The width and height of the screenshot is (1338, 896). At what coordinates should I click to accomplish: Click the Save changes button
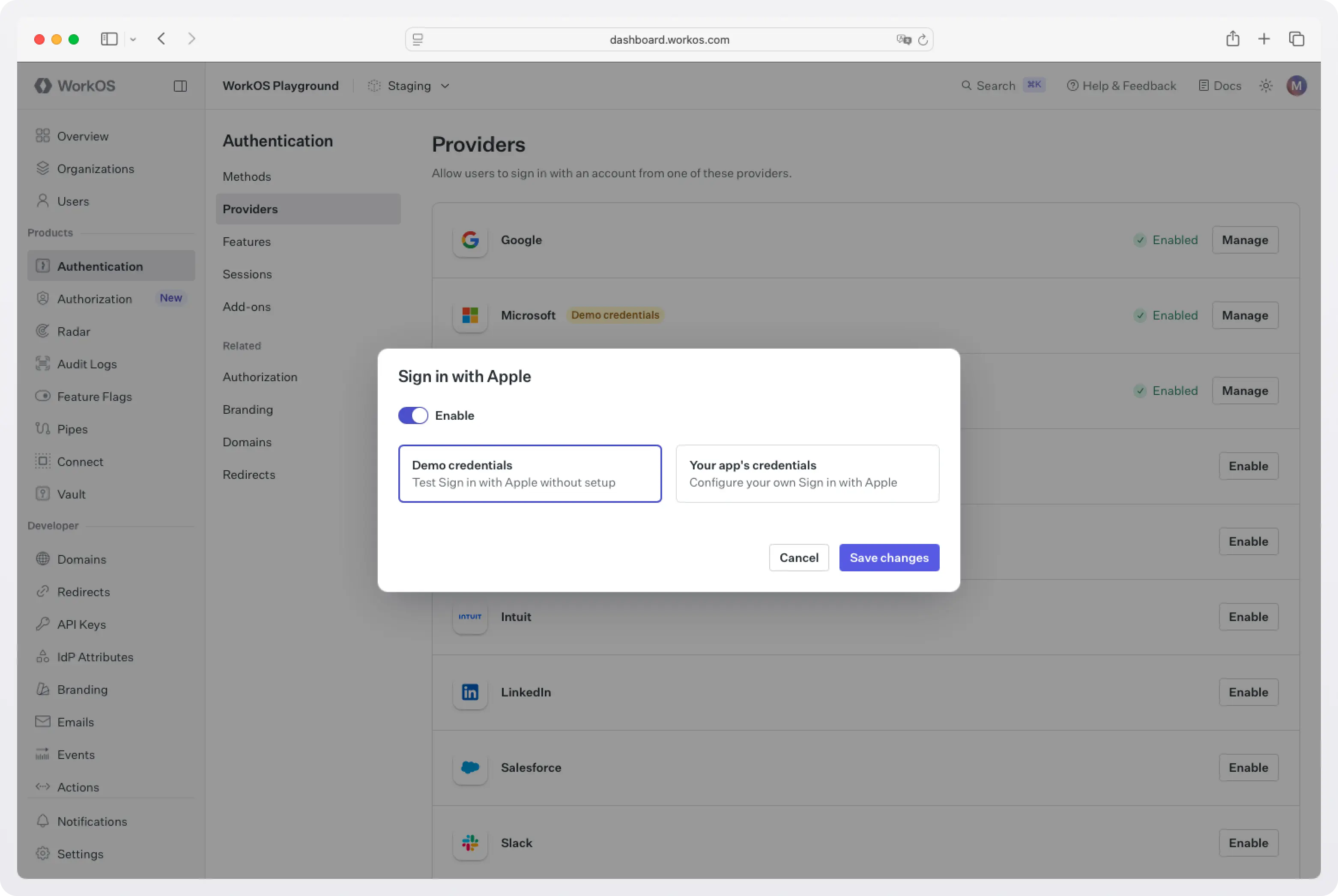[889, 557]
